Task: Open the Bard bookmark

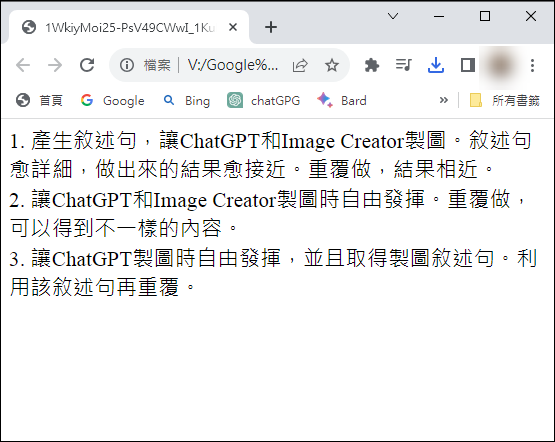Action: 342,101
